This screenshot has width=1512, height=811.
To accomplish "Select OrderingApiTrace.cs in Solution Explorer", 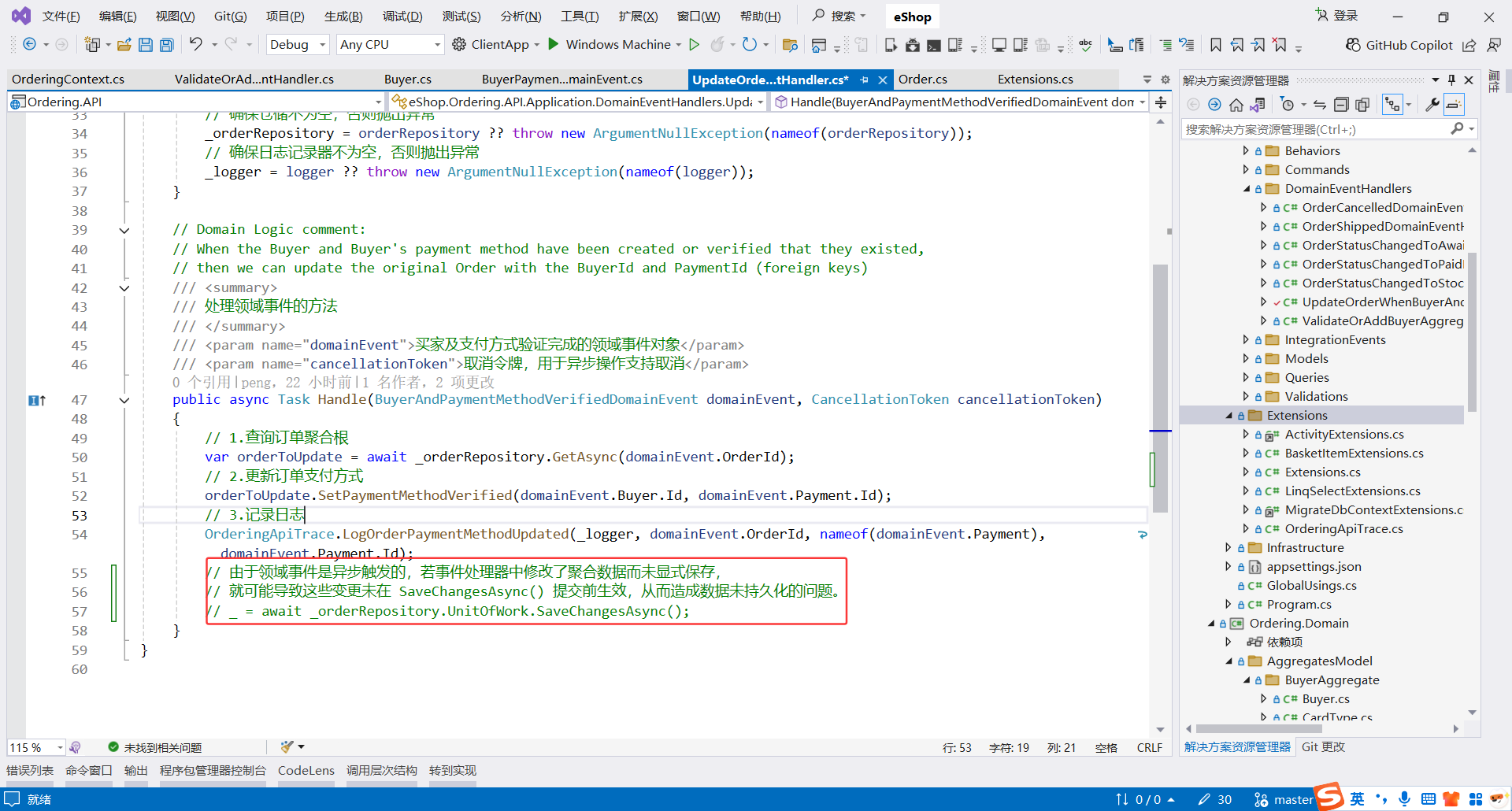I will point(1343,529).
